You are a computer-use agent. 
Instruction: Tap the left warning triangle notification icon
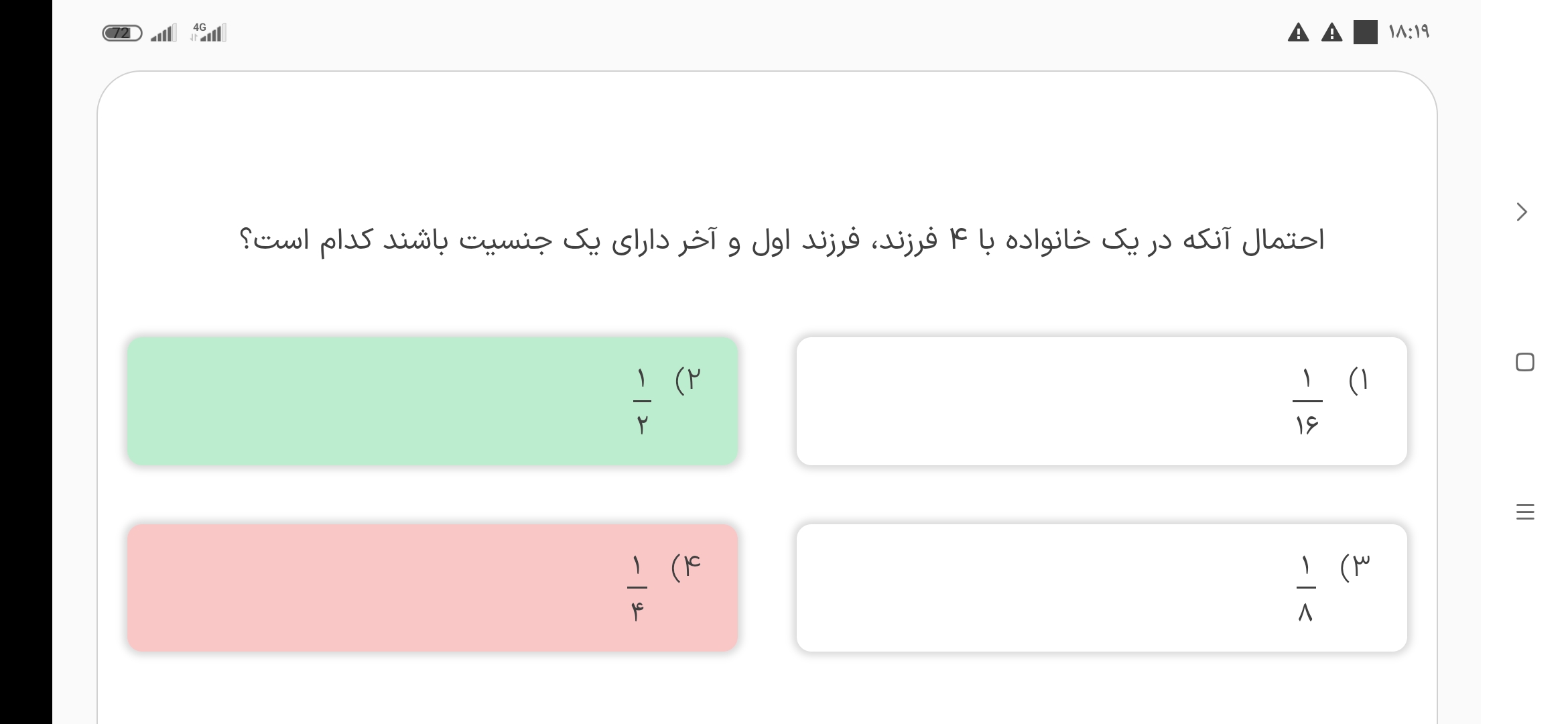(1298, 32)
